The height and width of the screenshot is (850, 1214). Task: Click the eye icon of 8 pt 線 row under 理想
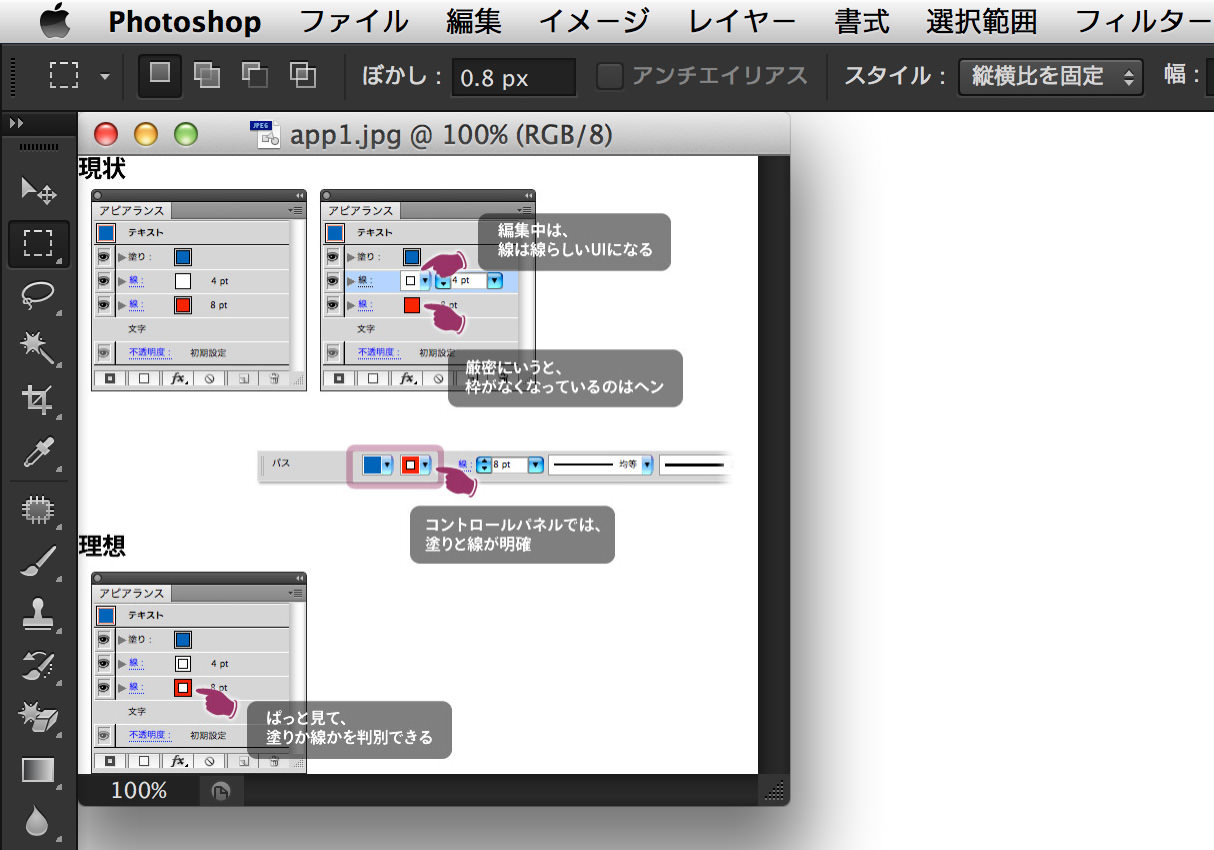click(x=103, y=688)
